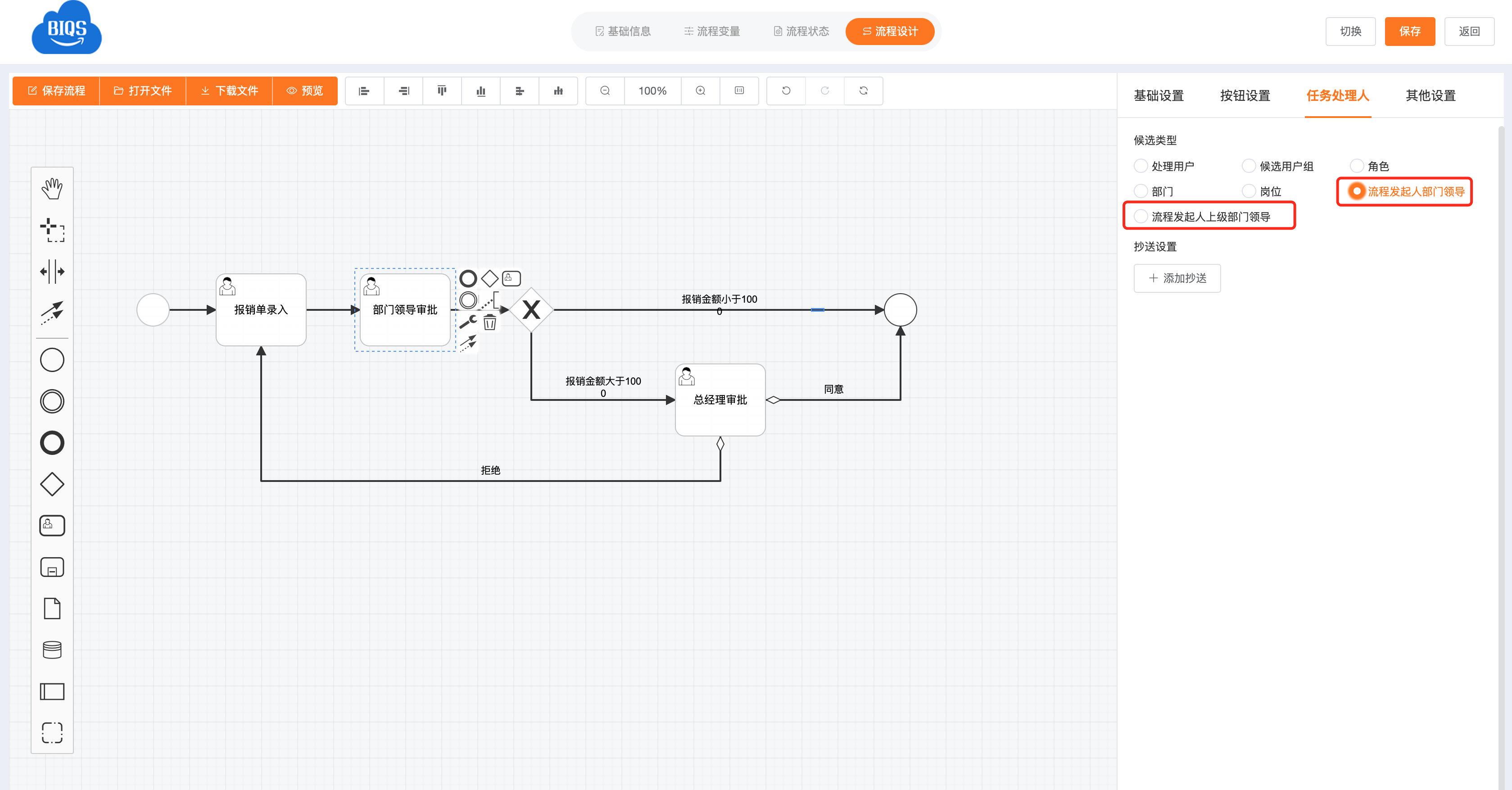Open the 流程状态 step tab

click(x=801, y=31)
